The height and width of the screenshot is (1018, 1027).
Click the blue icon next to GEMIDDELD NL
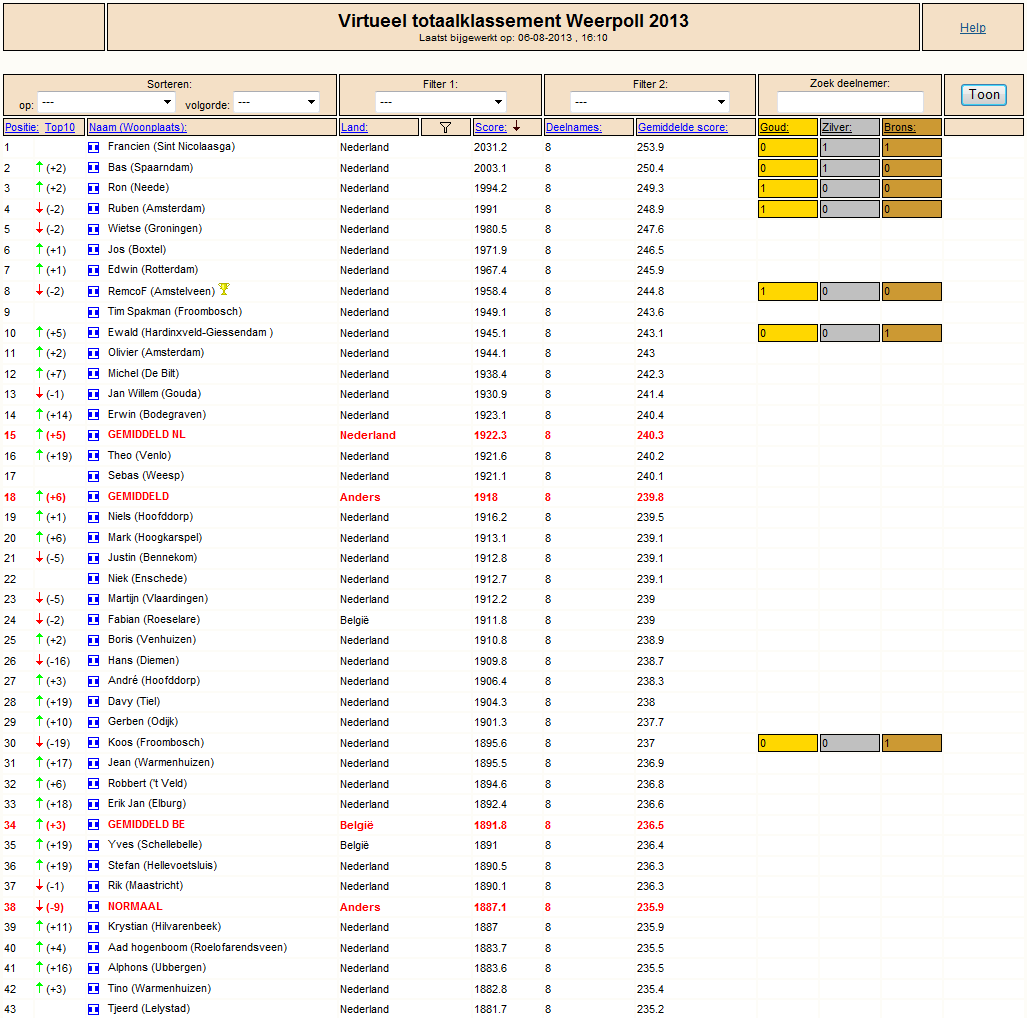[x=94, y=435]
